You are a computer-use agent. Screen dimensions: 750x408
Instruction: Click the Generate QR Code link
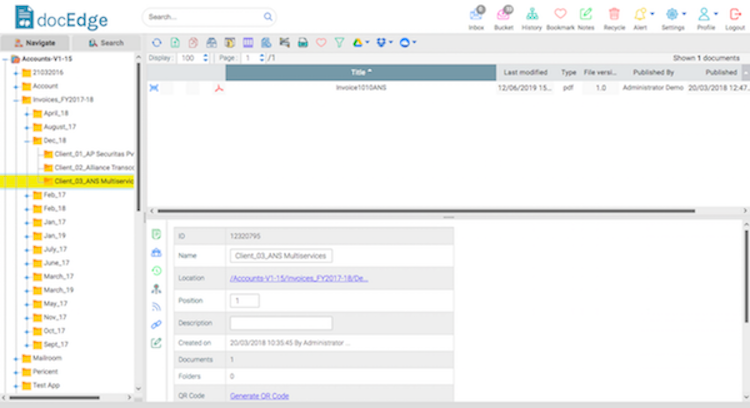(259, 396)
